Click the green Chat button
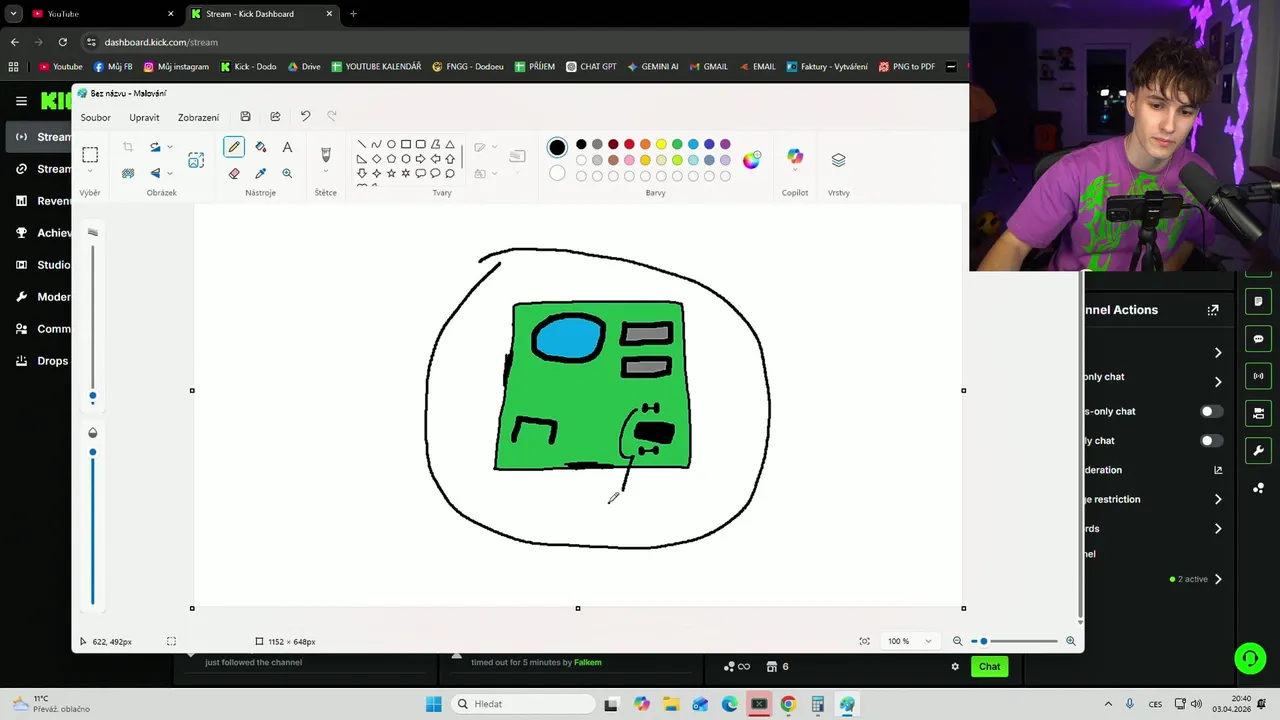 [989, 666]
